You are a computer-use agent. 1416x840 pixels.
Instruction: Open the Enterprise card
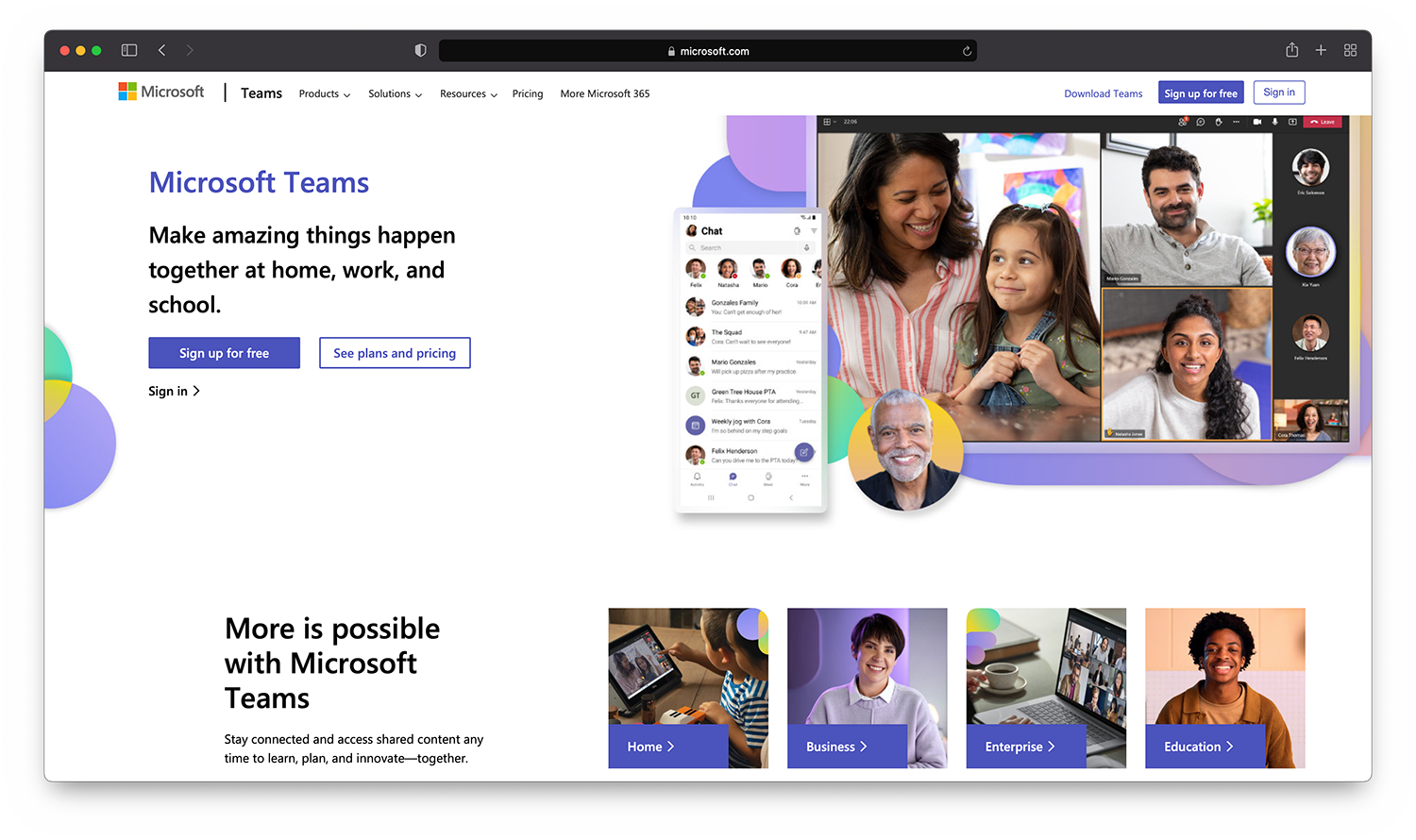(x=1046, y=688)
